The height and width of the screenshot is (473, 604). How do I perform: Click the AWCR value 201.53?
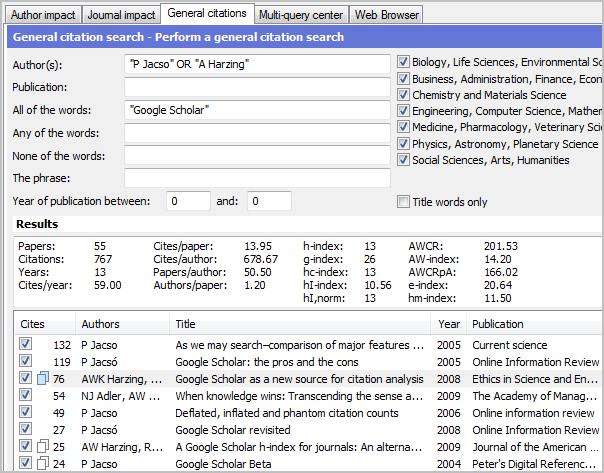point(501,246)
